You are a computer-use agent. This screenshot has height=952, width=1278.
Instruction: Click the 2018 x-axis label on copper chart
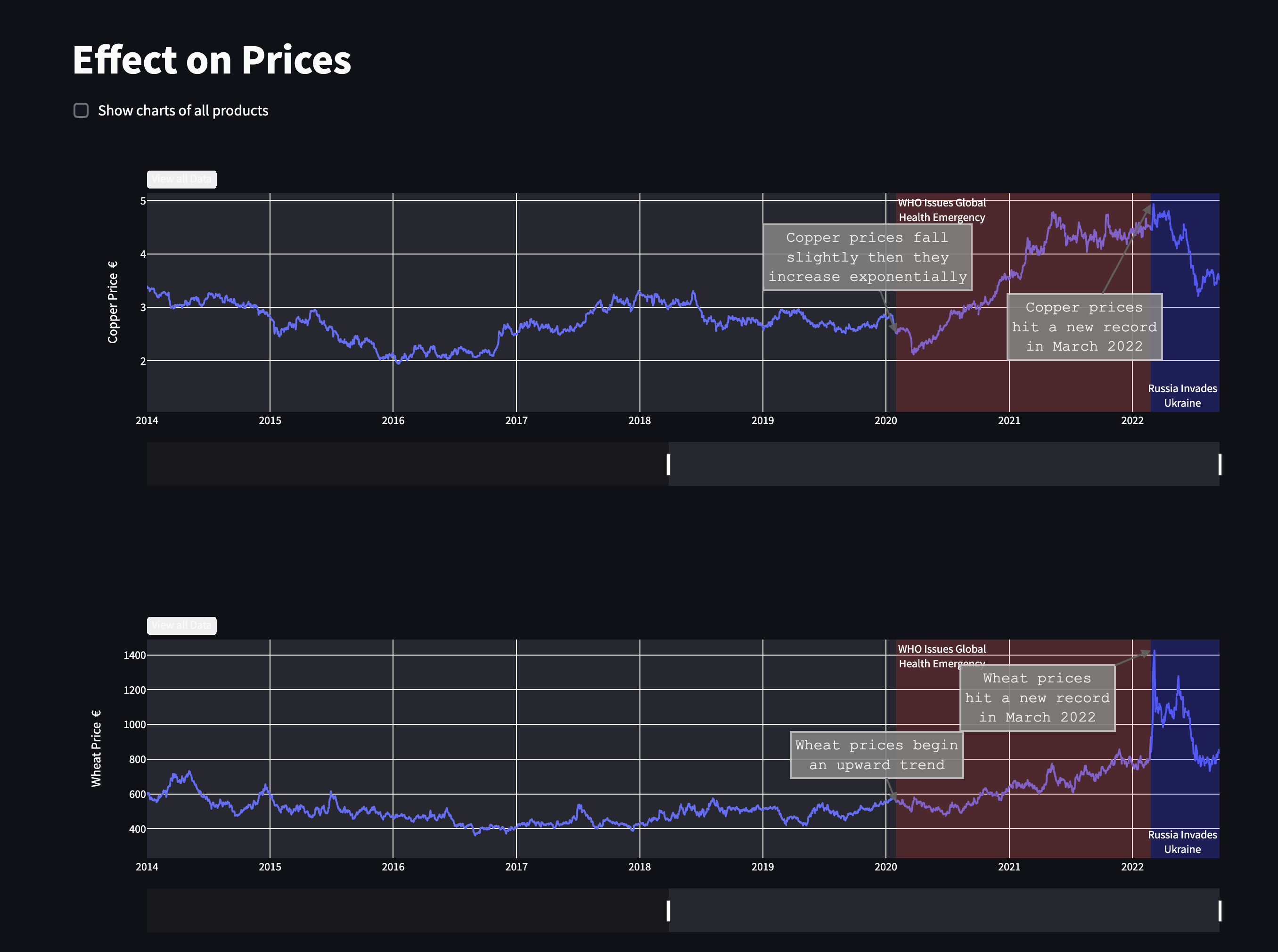[x=639, y=421]
